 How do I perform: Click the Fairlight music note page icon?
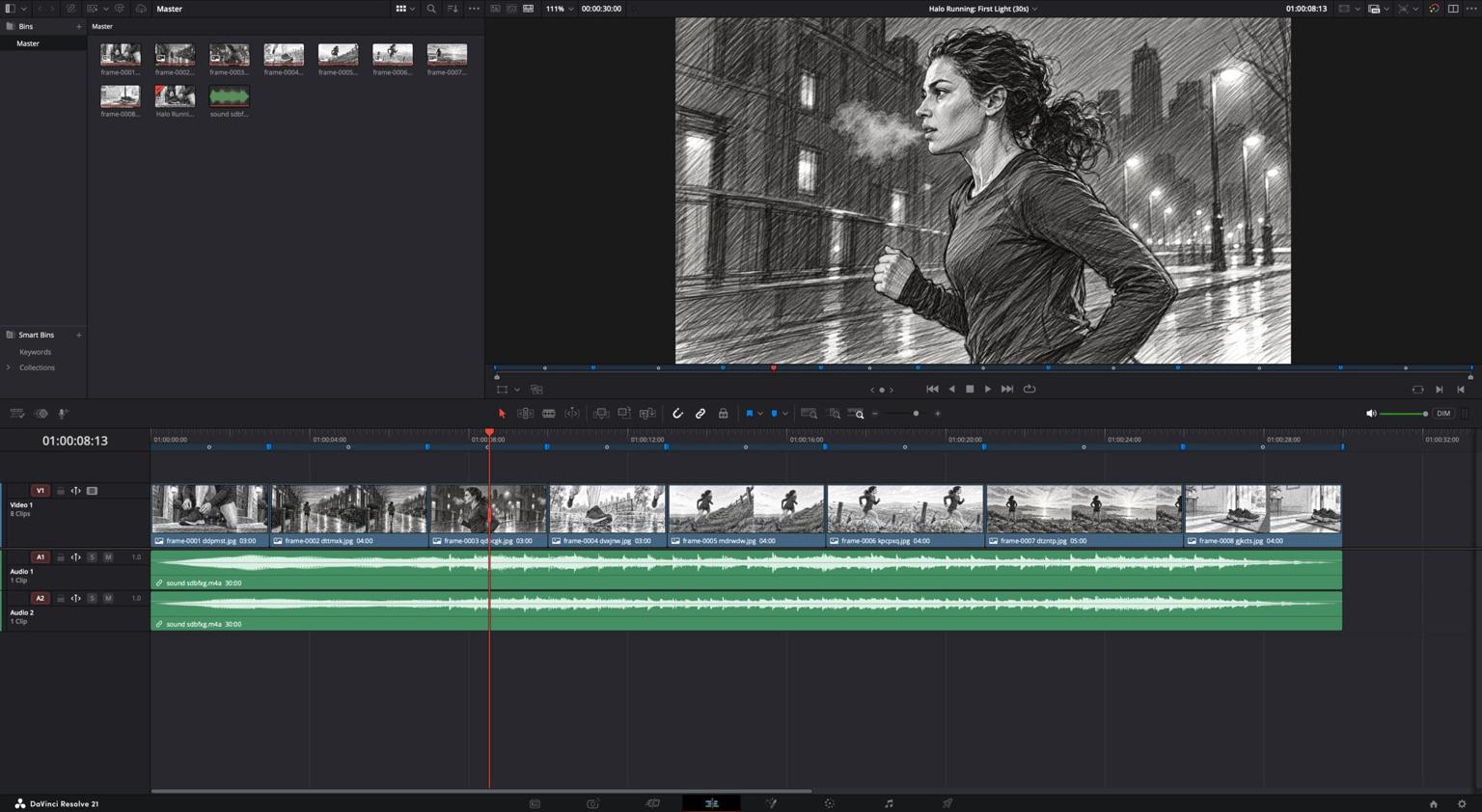point(889,803)
